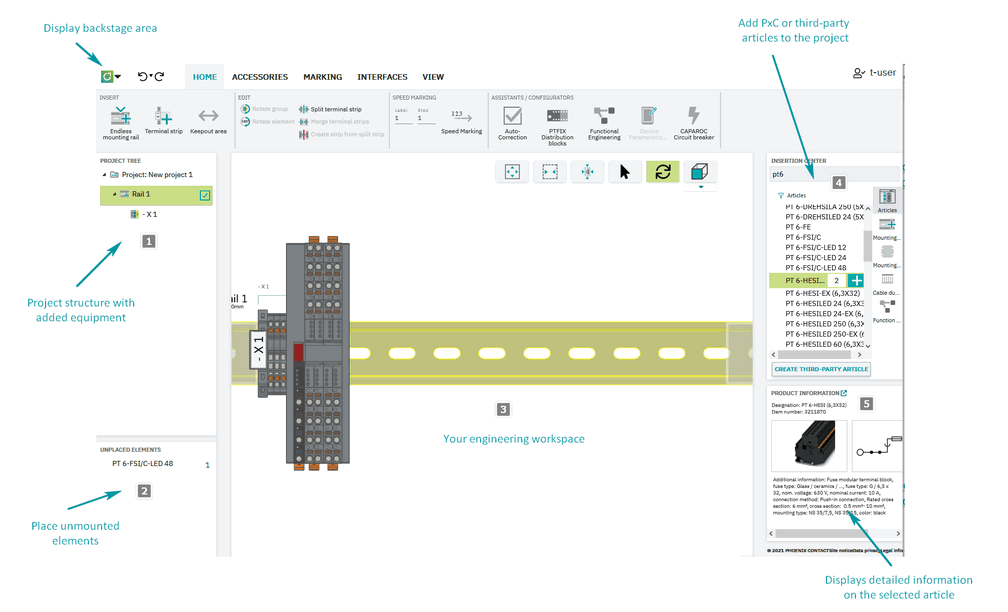The image size is (1008, 612).
Task: Click Merge terminal strips
Action: [x=334, y=122]
